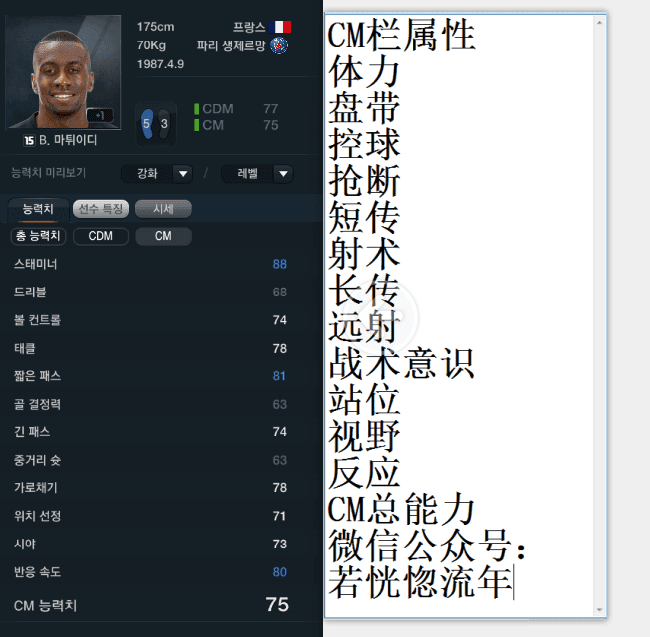Open the 레벨 dropdown

coord(257,174)
